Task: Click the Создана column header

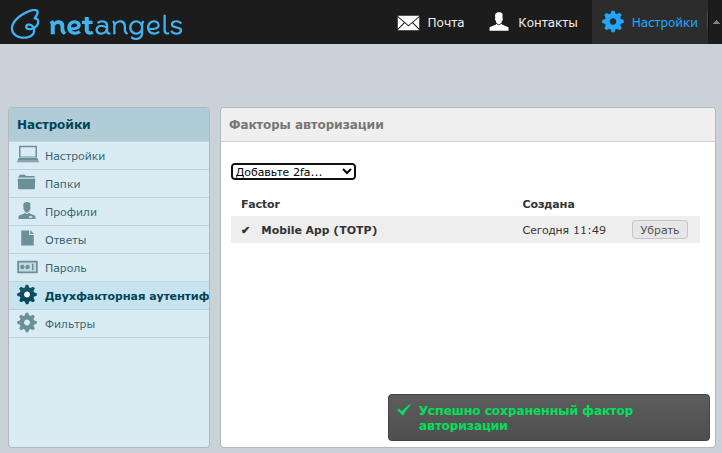Action: click(548, 204)
